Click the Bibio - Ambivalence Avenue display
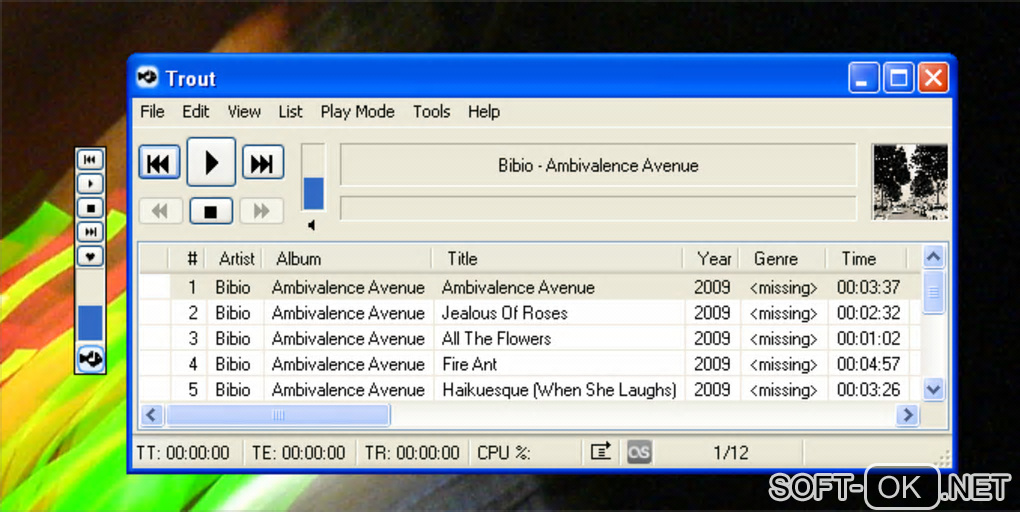Screen dimensions: 1020x512 click(598, 165)
